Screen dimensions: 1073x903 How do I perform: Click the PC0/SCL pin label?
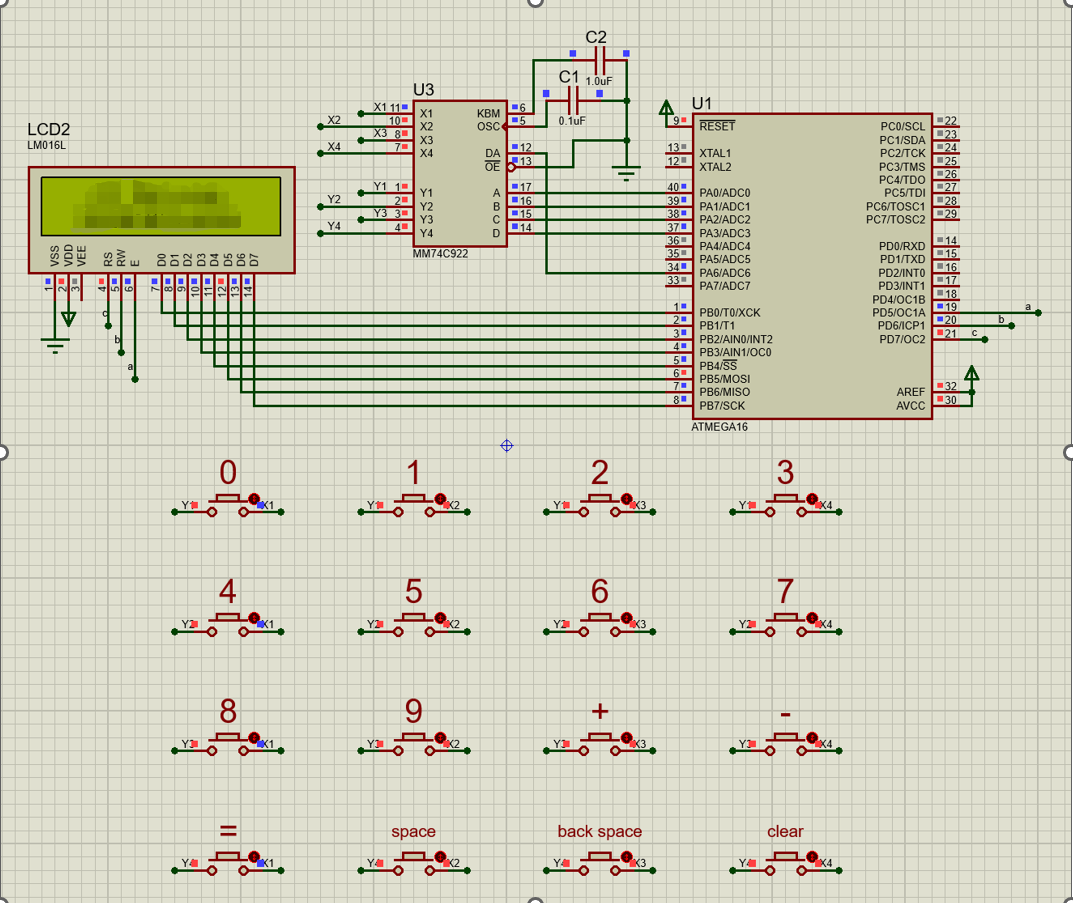click(x=903, y=127)
